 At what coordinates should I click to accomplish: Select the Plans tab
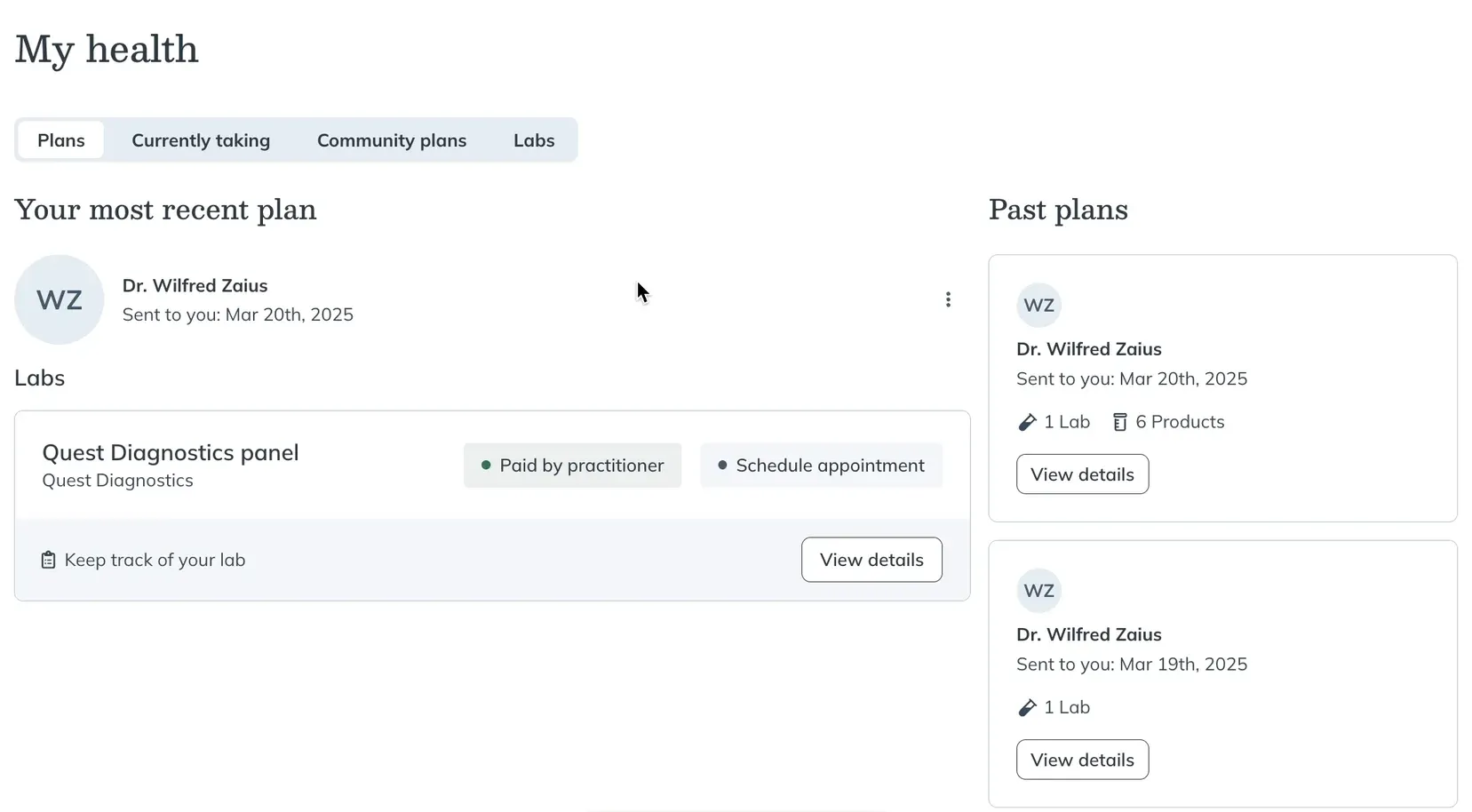click(x=61, y=140)
